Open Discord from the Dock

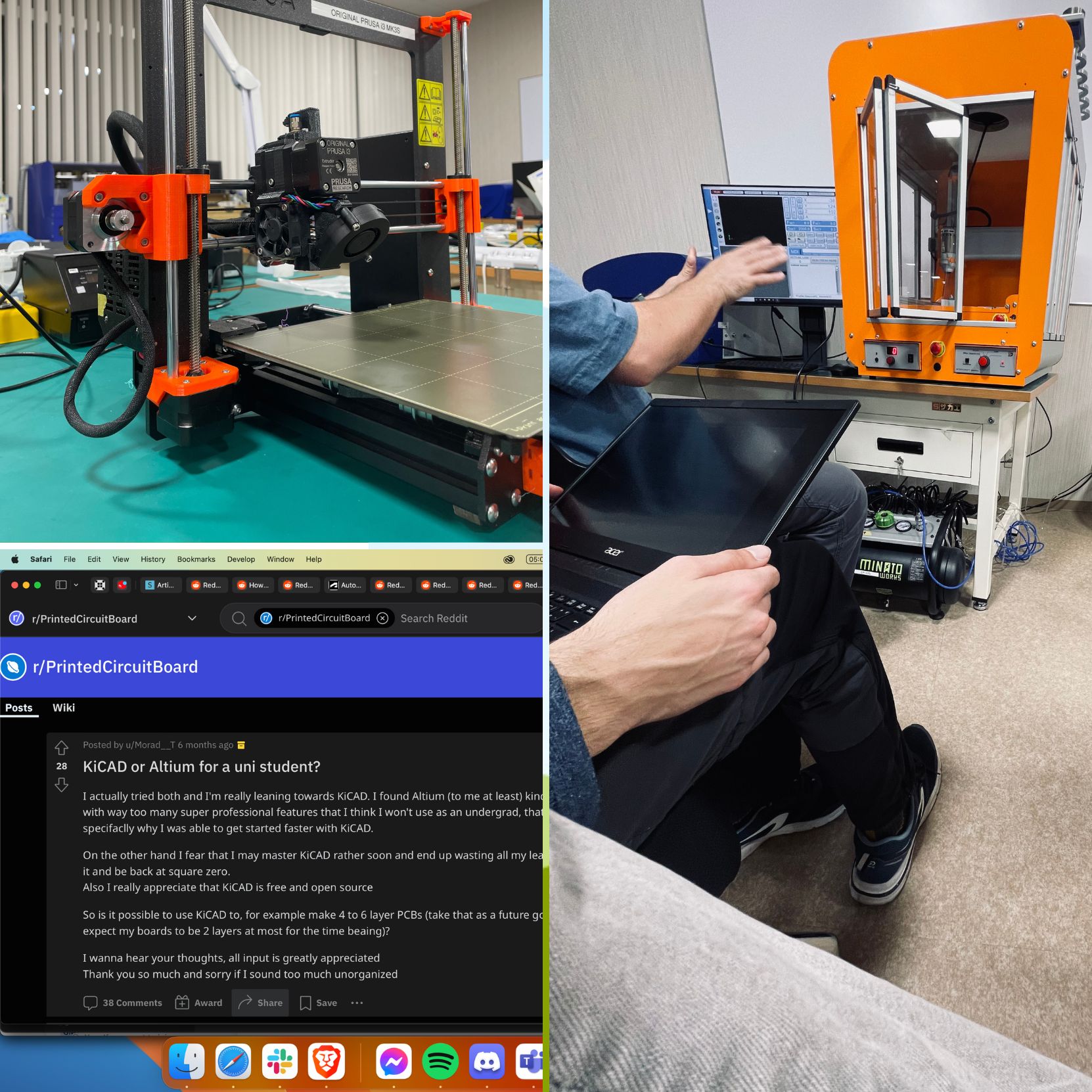point(487,1061)
